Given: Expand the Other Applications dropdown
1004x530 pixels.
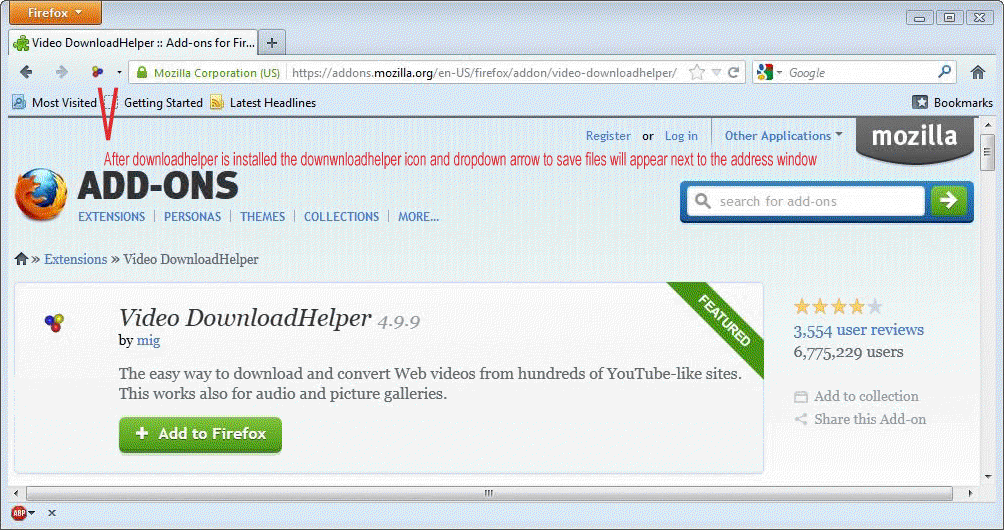Looking at the screenshot, I should coord(783,136).
